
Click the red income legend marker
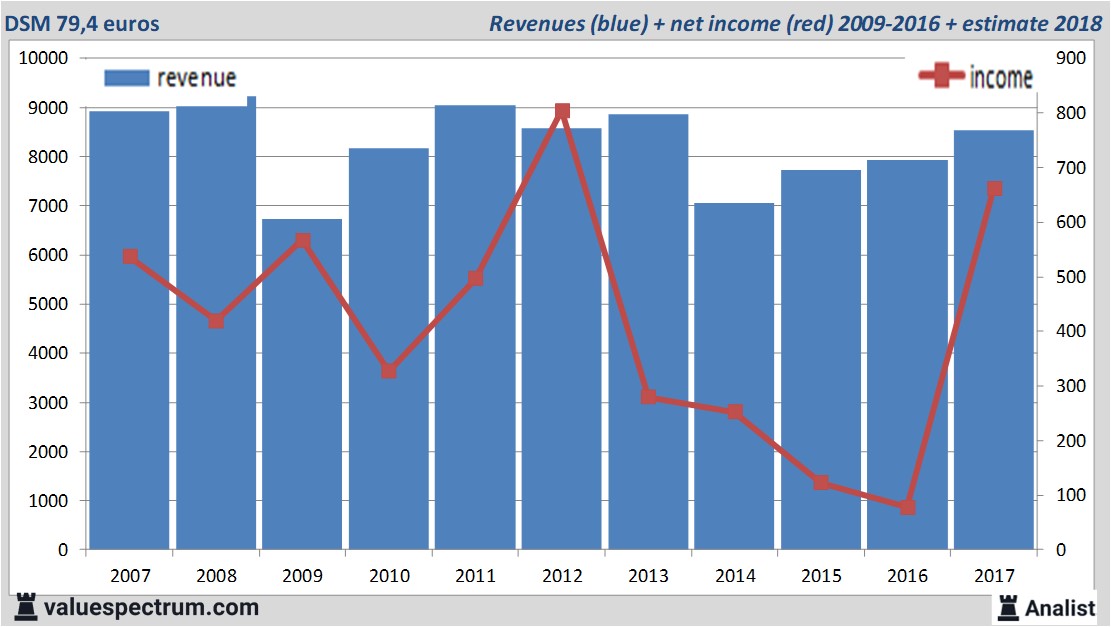pyautogui.click(x=940, y=77)
